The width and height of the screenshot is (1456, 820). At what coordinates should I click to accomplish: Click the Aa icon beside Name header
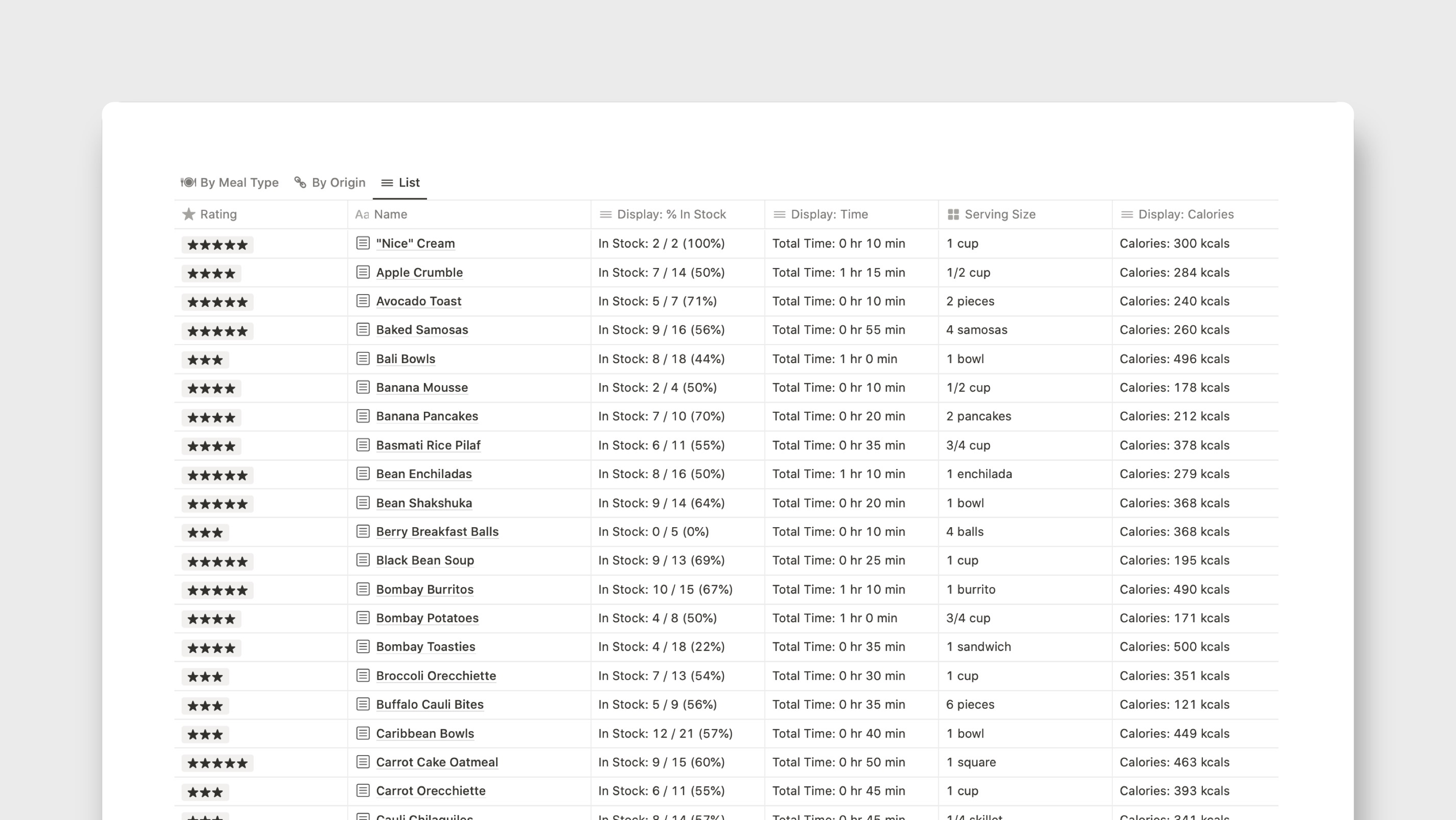click(362, 214)
